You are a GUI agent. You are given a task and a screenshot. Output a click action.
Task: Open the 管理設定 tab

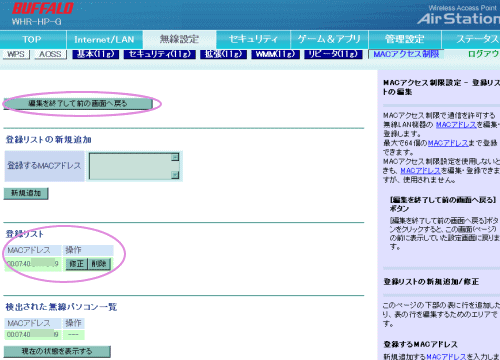405,40
